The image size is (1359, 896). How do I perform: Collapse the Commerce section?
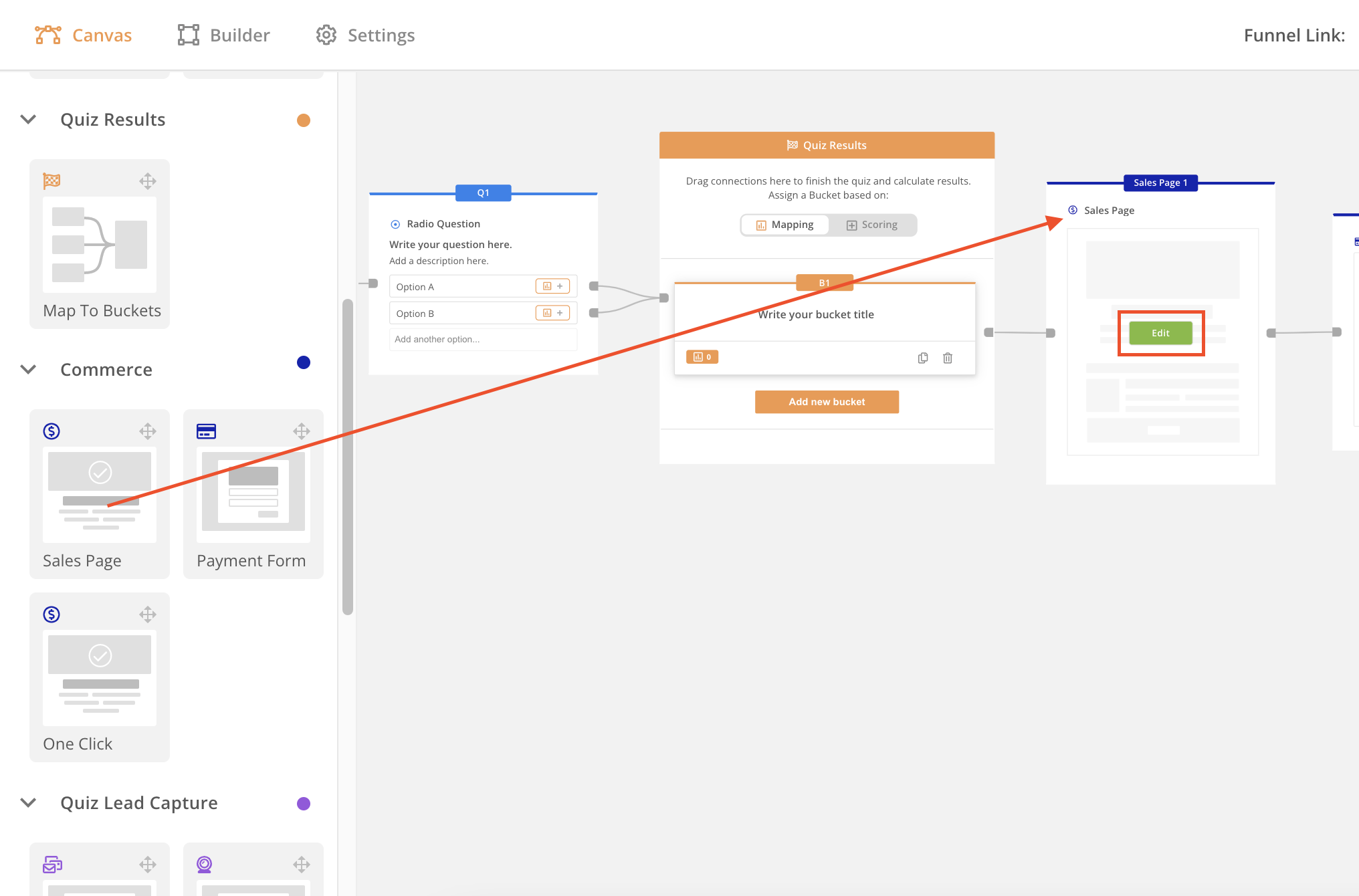point(28,370)
